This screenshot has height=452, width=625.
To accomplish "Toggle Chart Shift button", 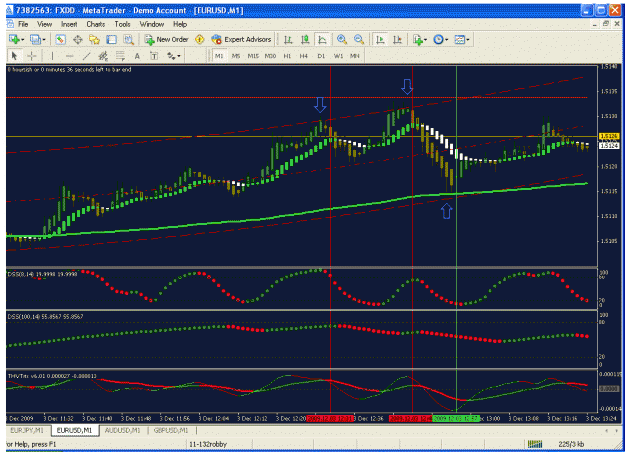I will [x=397, y=39].
